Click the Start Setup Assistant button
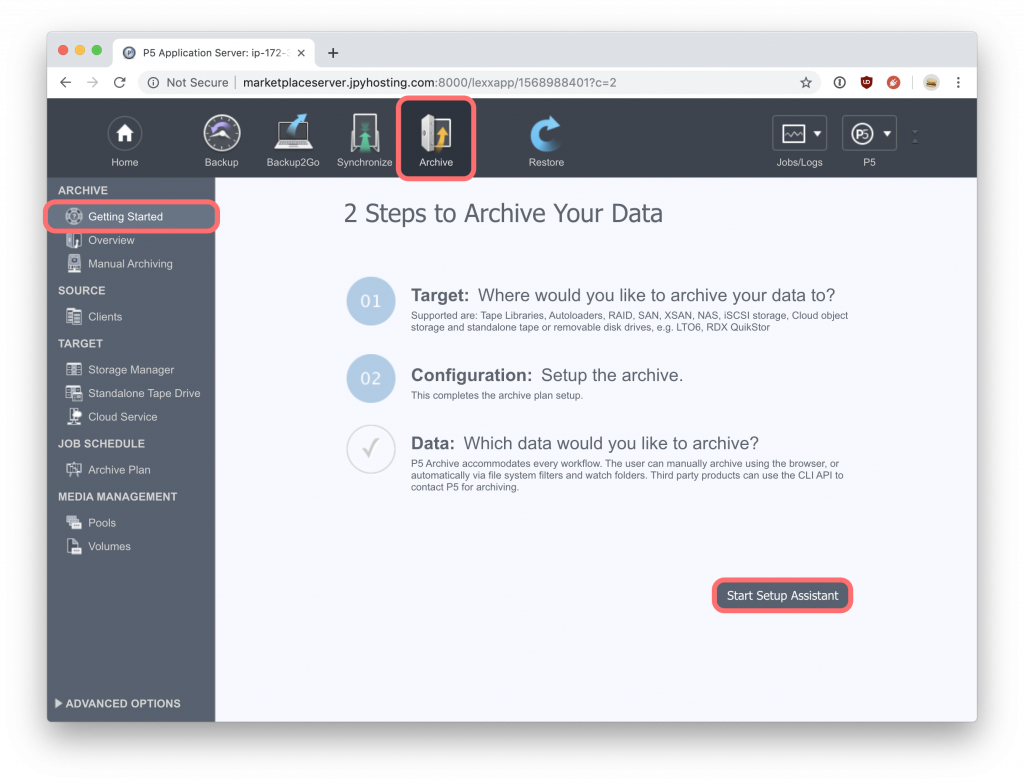Image resolution: width=1024 pixels, height=784 pixels. [782, 595]
